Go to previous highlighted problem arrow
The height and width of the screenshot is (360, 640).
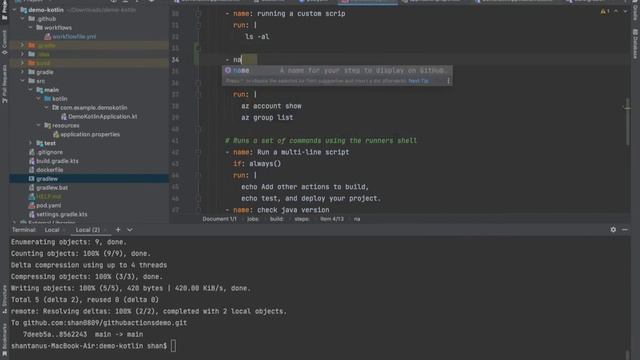(616, 11)
